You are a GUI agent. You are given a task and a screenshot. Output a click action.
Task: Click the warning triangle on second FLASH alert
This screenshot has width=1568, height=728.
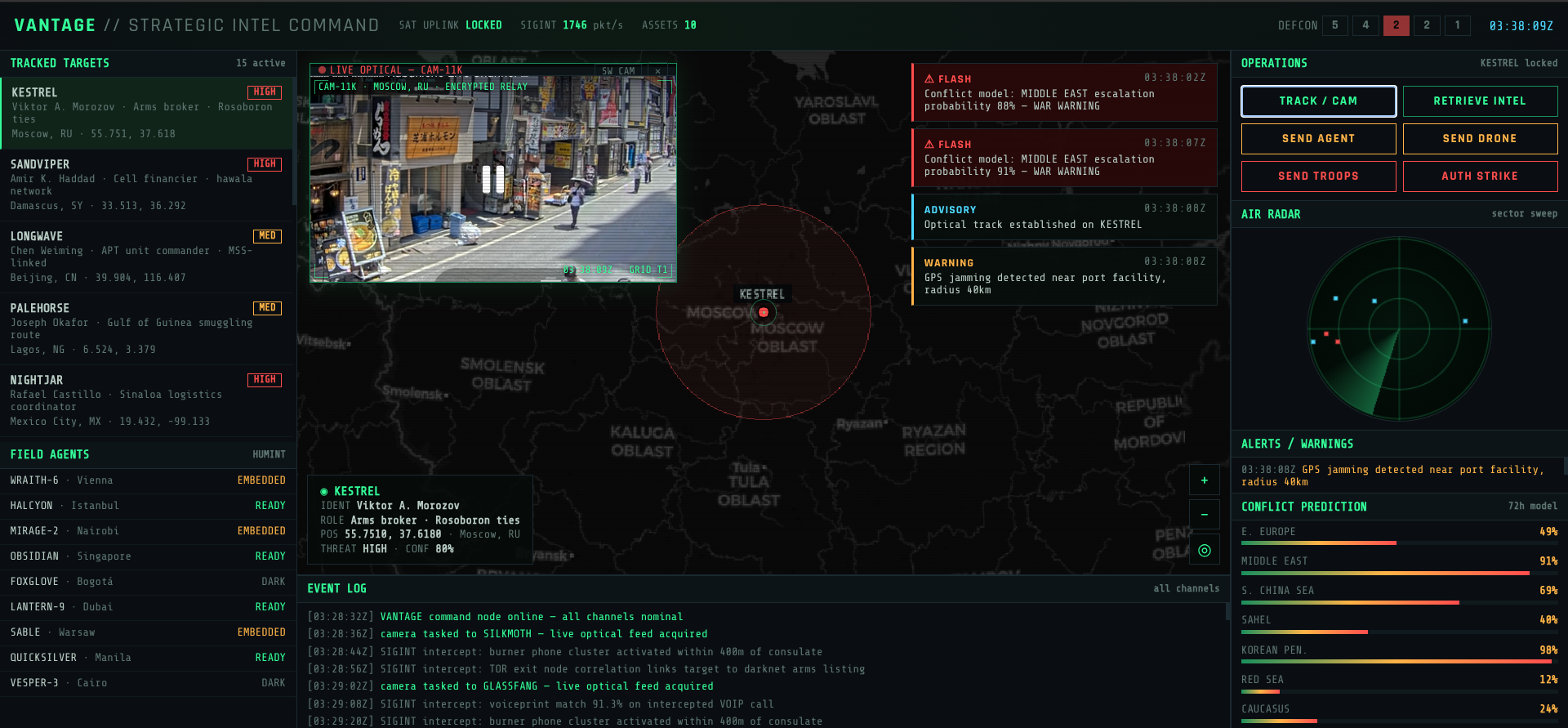point(929,144)
